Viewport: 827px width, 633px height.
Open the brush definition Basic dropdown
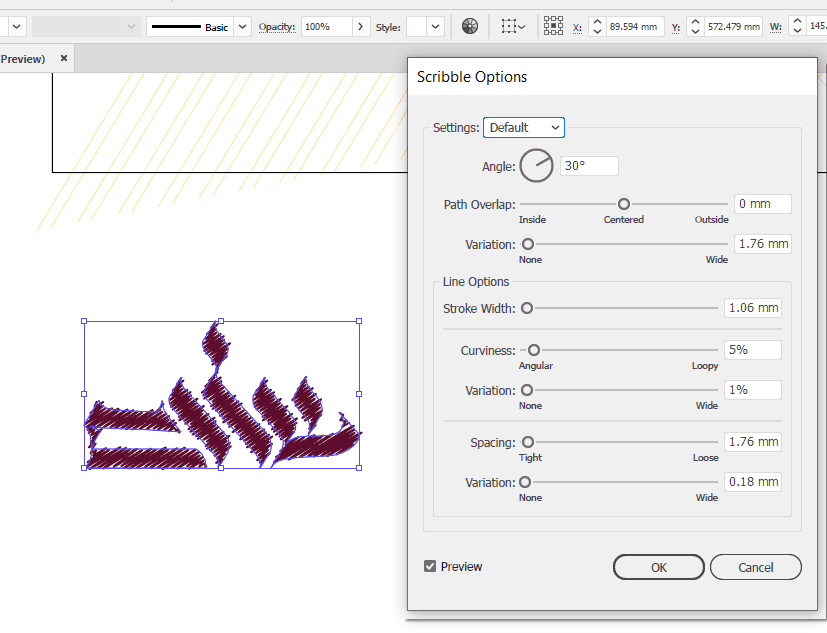point(242,26)
